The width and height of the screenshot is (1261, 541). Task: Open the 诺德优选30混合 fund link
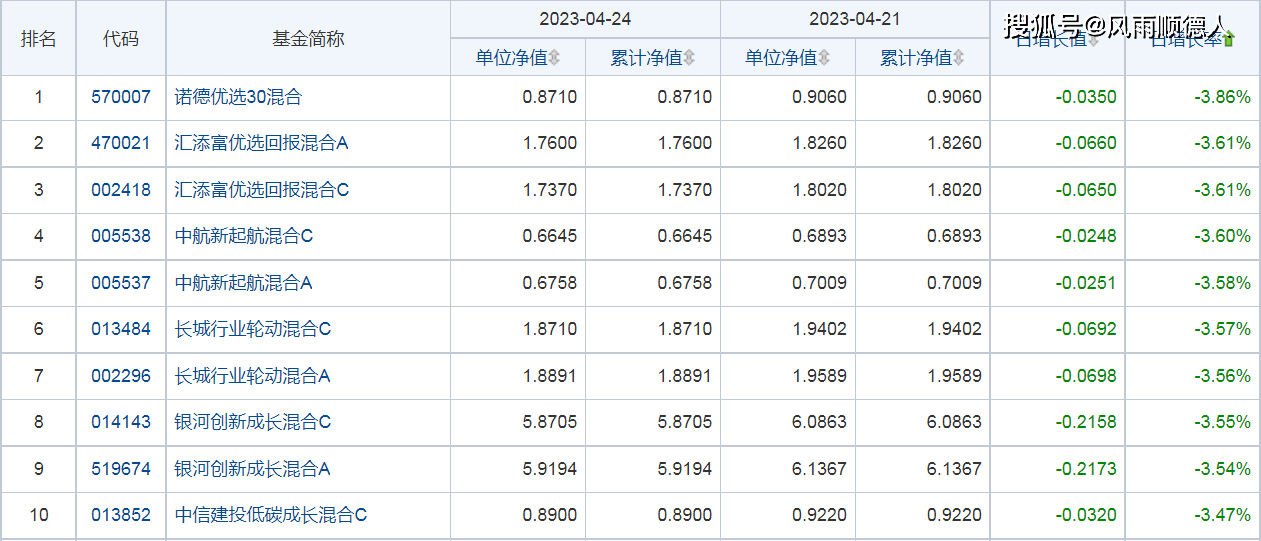[238, 97]
